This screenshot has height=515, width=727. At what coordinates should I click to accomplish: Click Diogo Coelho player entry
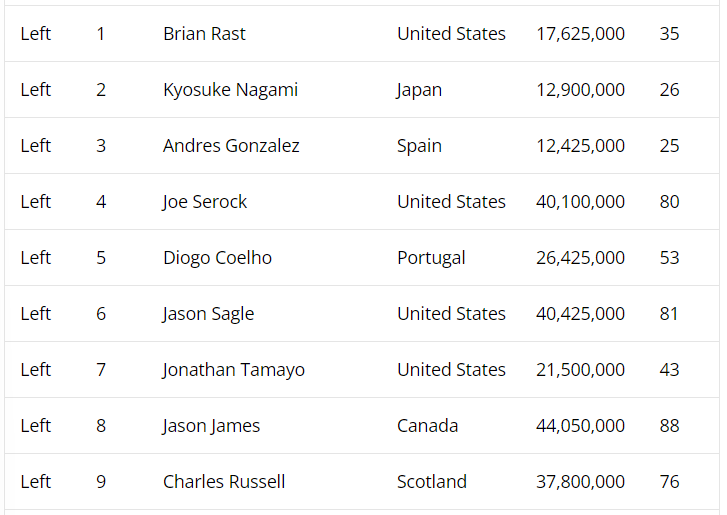point(217,258)
